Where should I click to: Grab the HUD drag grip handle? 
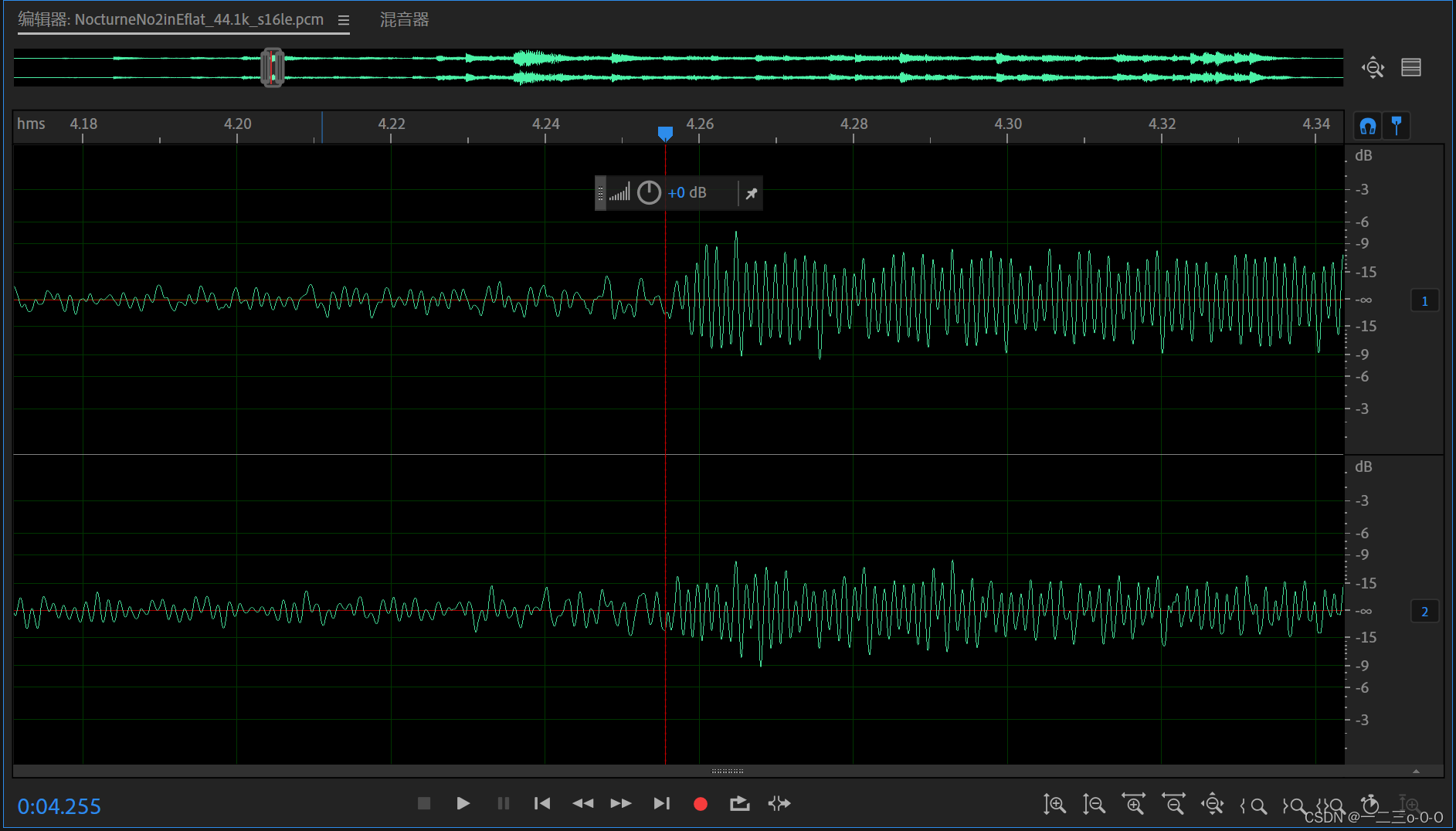[x=600, y=193]
